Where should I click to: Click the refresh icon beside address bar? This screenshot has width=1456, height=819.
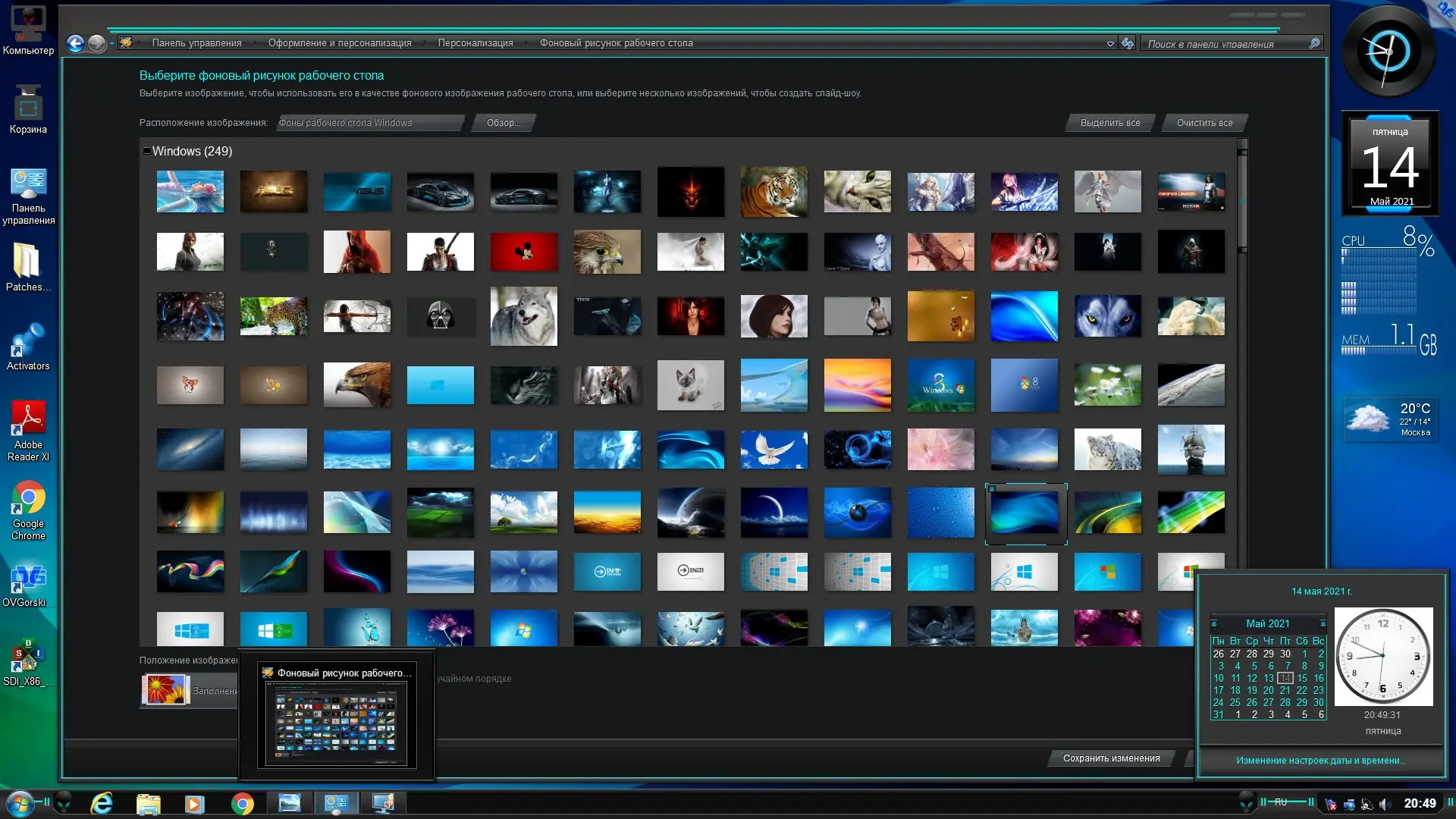[x=1128, y=43]
